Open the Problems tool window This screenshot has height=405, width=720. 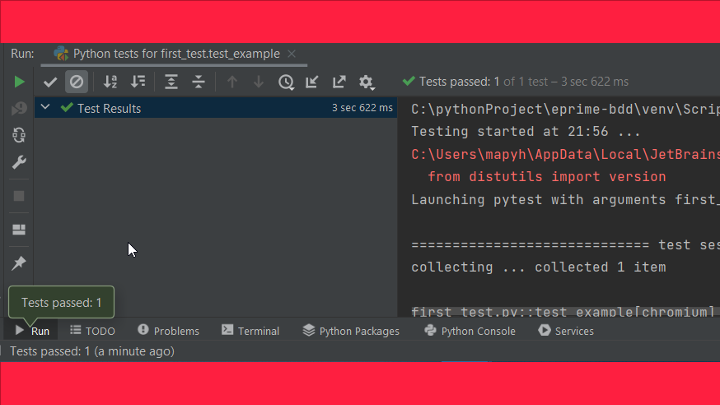point(168,331)
